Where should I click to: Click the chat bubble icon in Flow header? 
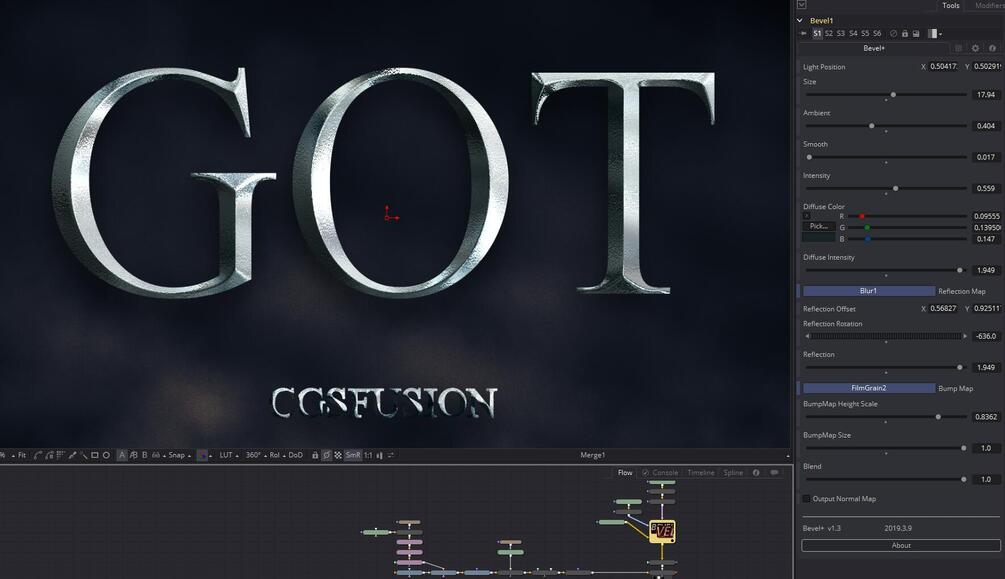(x=774, y=473)
